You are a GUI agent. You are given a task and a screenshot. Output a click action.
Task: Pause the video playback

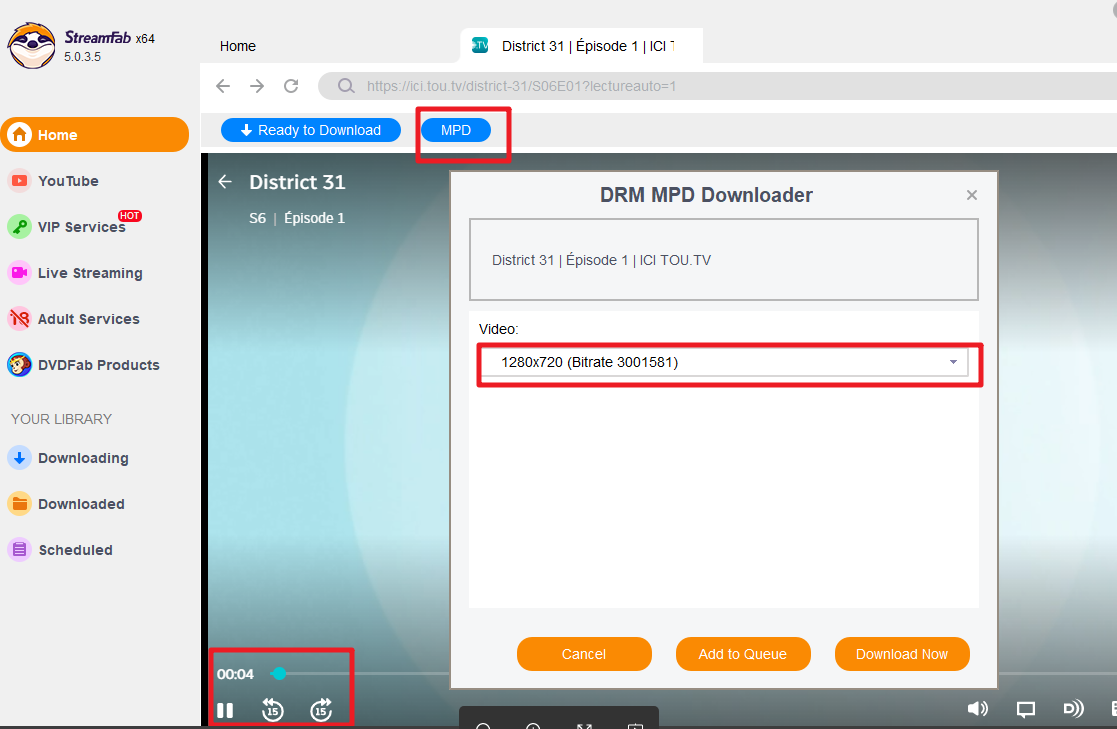[x=225, y=710]
